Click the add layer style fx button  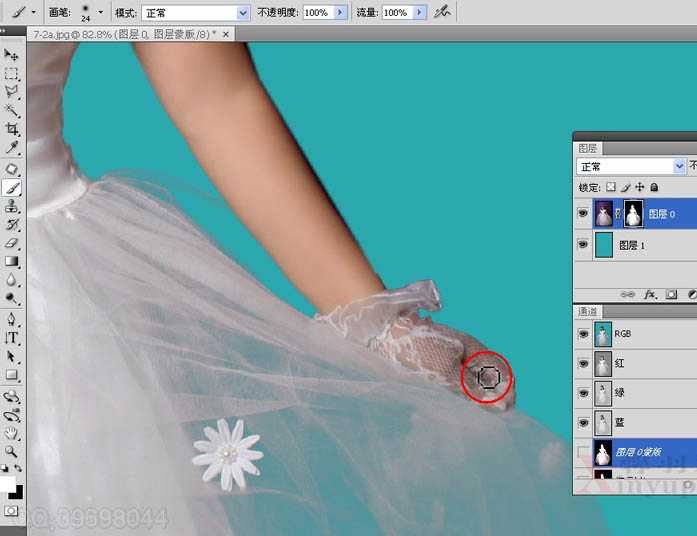point(649,295)
